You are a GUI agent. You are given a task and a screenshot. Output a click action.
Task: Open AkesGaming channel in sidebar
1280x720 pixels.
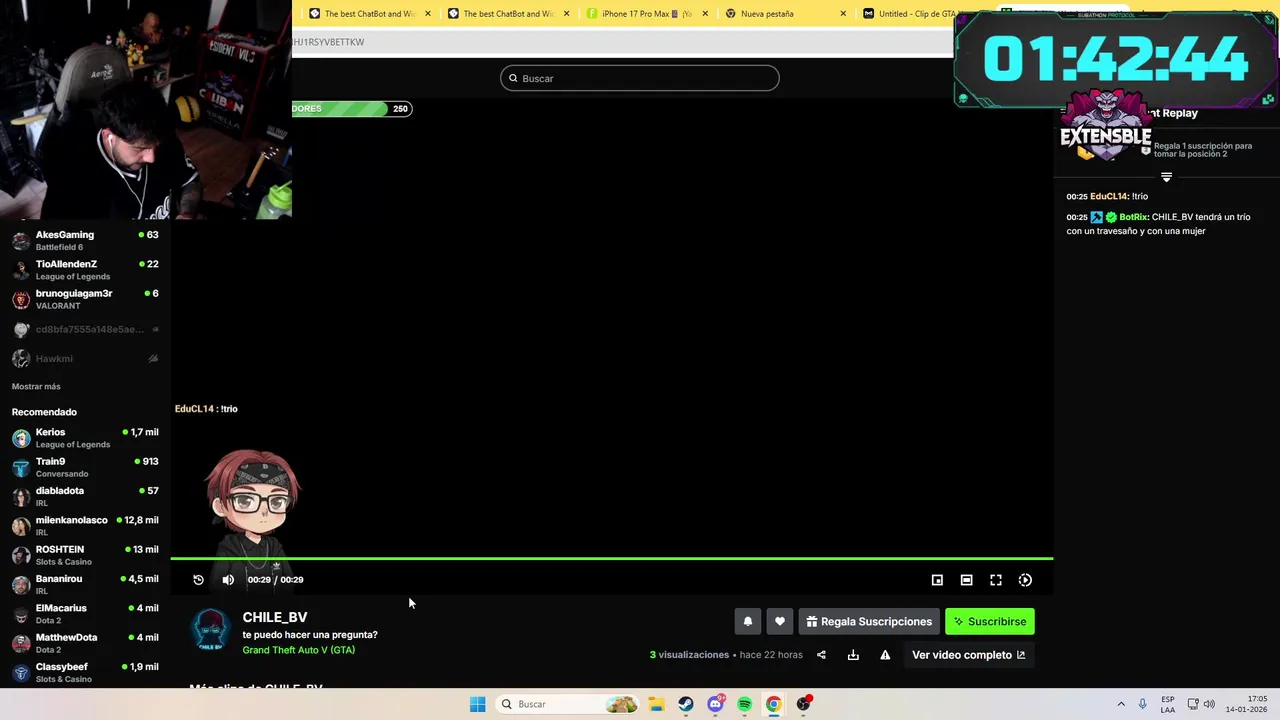[x=85, y=240]
